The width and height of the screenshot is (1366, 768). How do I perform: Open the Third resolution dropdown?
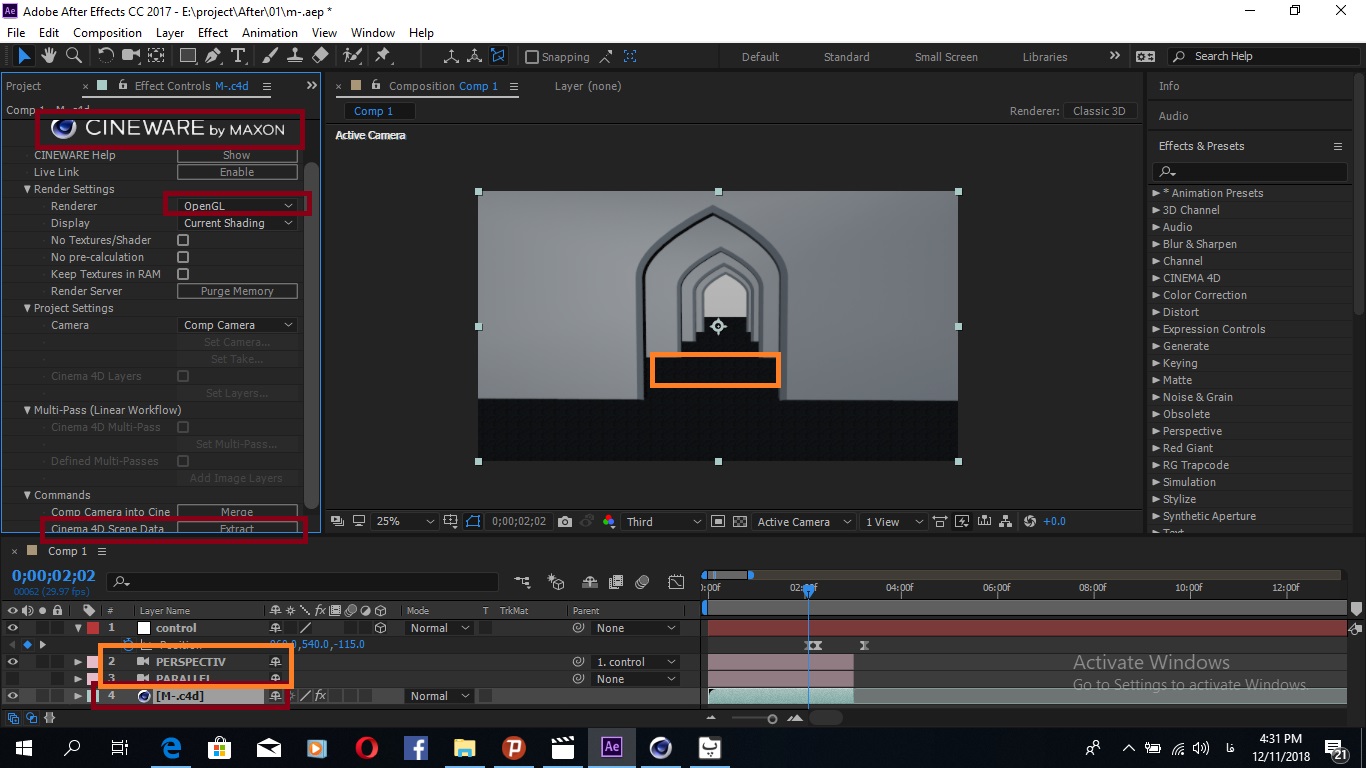663,522
